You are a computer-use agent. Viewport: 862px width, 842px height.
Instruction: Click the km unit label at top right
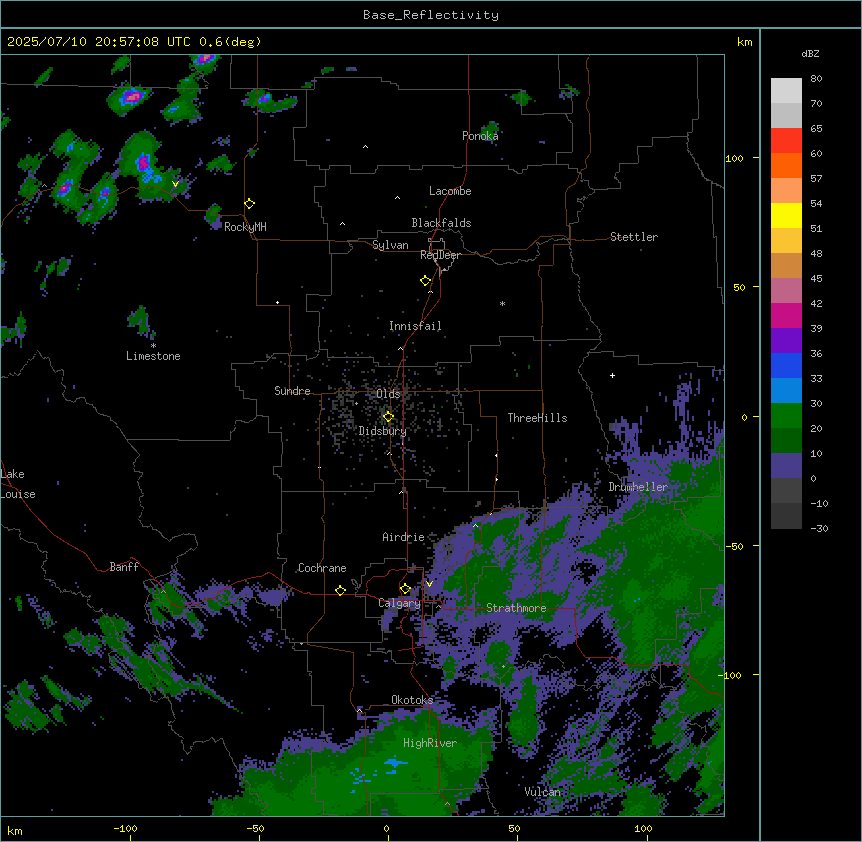pos(744,42)
